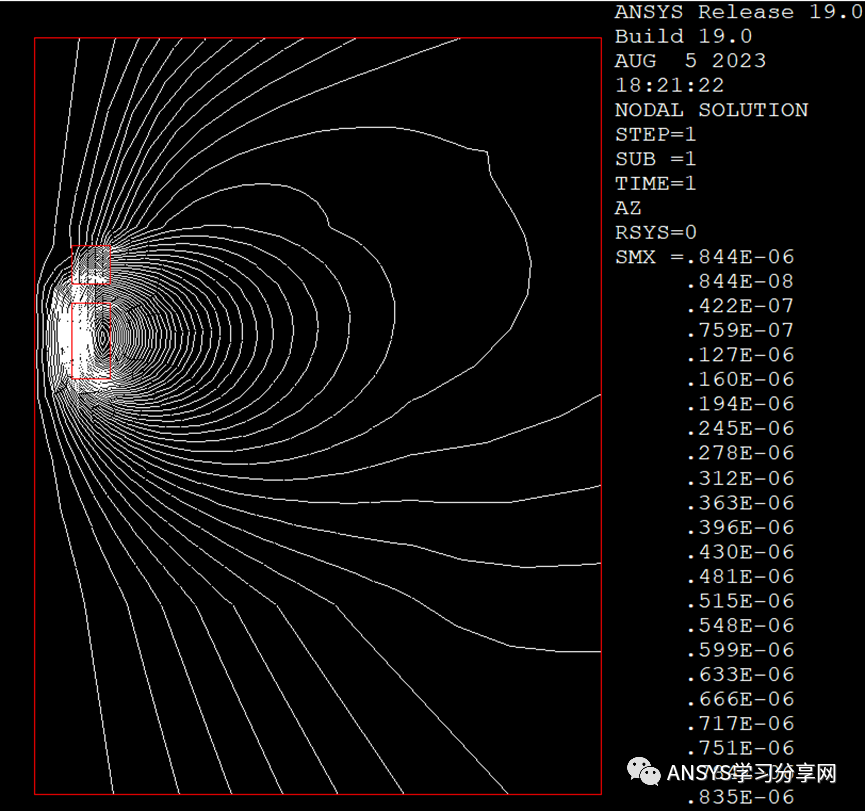Click the contour value '.245E-06'
865x811 pixels.
[x=740, y=429]
